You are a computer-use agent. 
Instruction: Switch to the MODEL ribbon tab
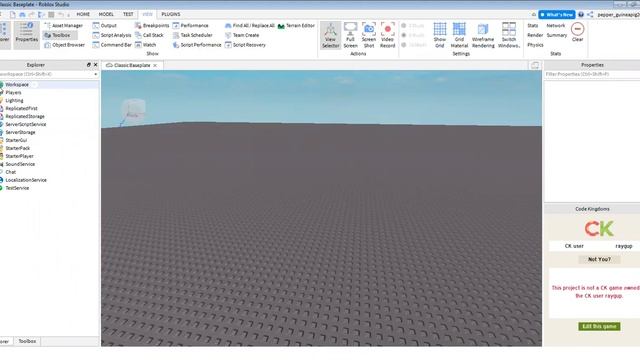[106, 14]
